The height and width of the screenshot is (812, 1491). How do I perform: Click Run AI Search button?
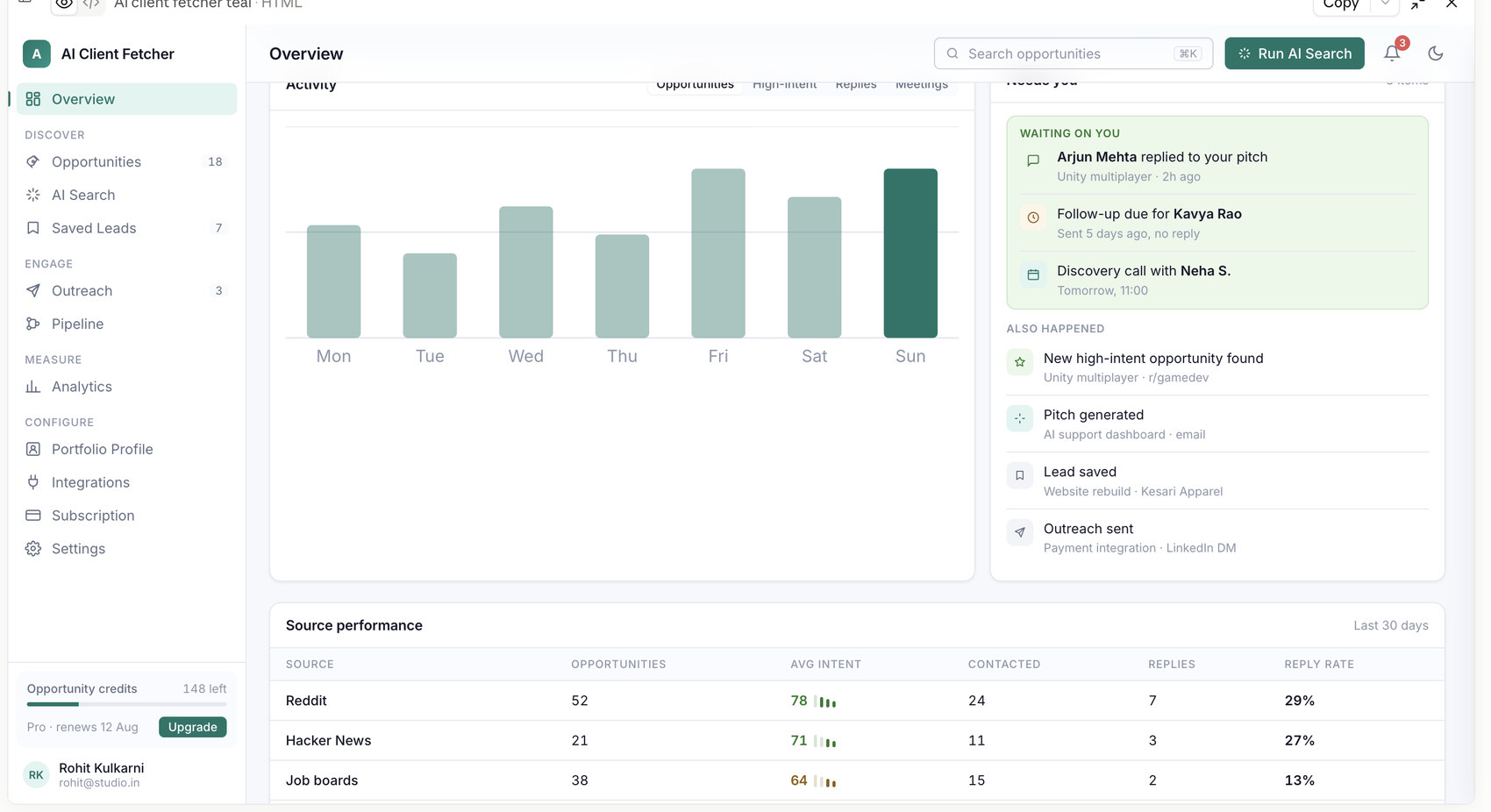click(x=1295, y=53)
